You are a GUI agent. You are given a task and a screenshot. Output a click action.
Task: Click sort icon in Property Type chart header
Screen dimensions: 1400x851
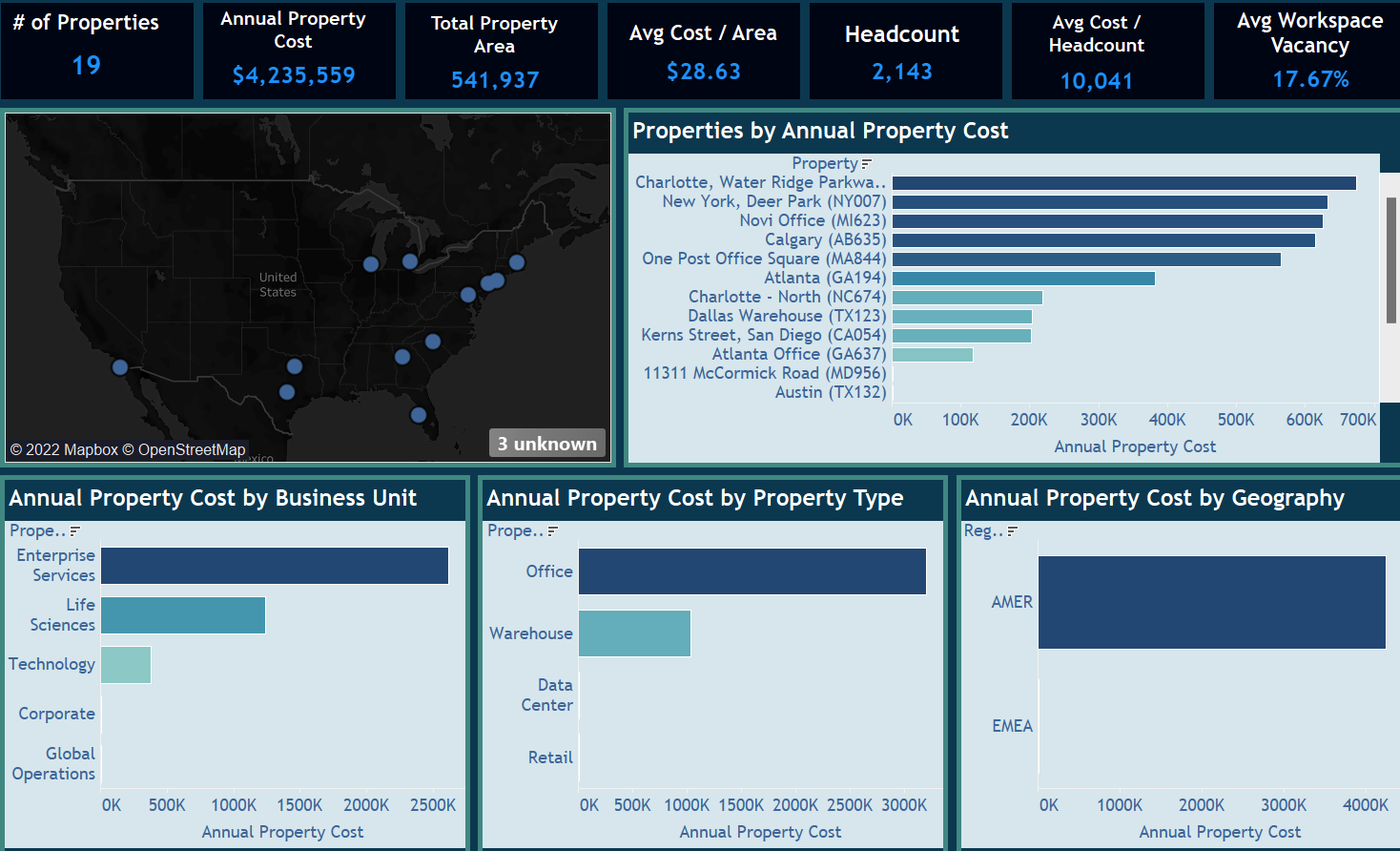pyautogui.click(x=552, y=531)
